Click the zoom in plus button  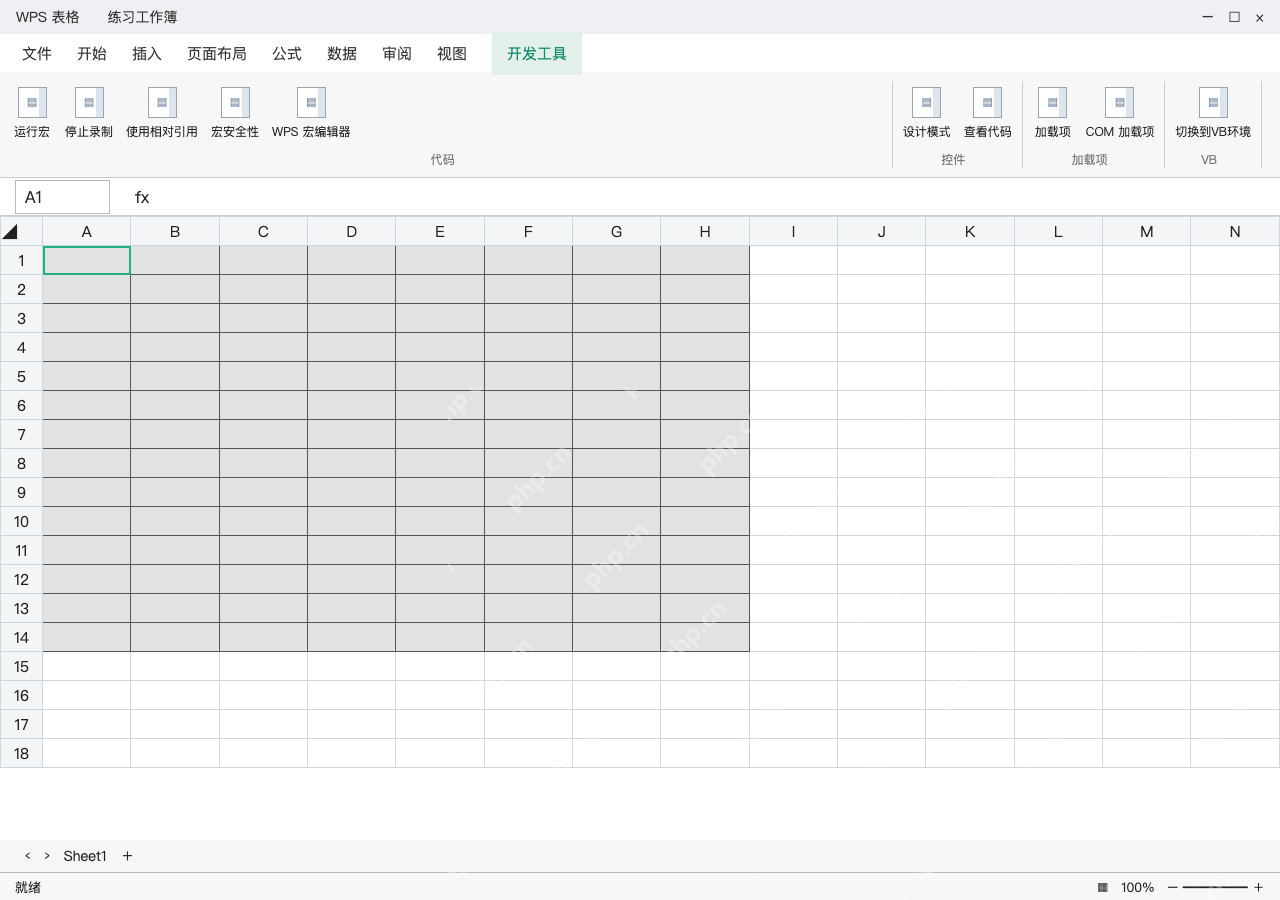(1258, 887)
